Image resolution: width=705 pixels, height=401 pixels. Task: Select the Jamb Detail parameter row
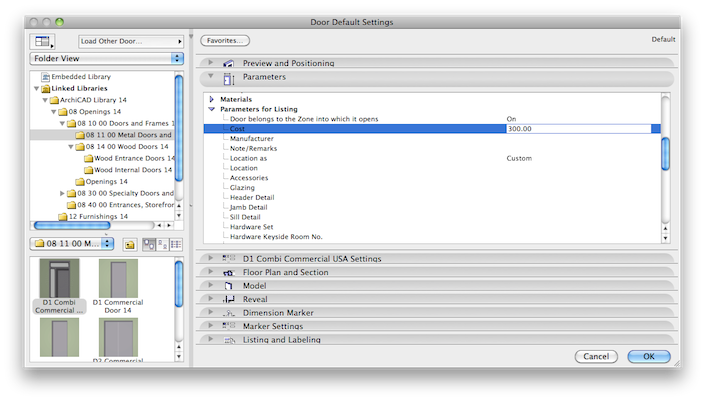pyautogui.click(x=432, y=207)
